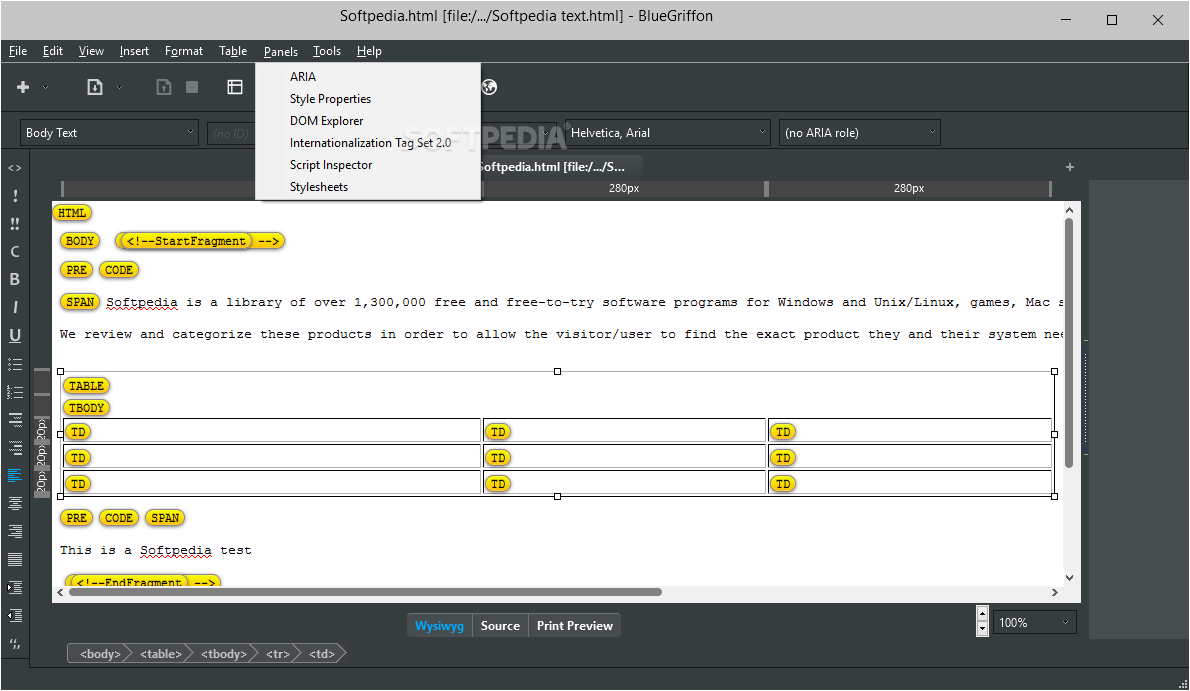Toggle the angle brackets tag icon

[x=14, y=168]
